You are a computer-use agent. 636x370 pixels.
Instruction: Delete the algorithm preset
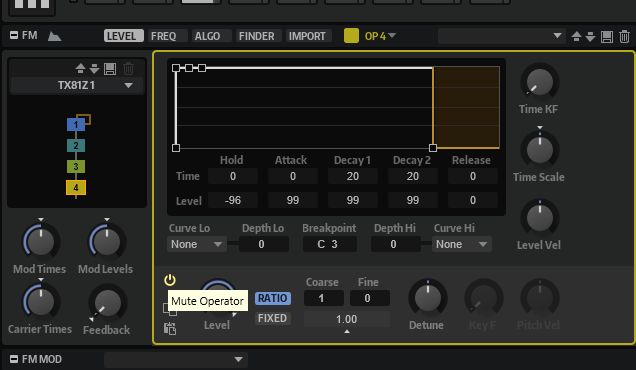pyautogui.click(x=128, y=69)
